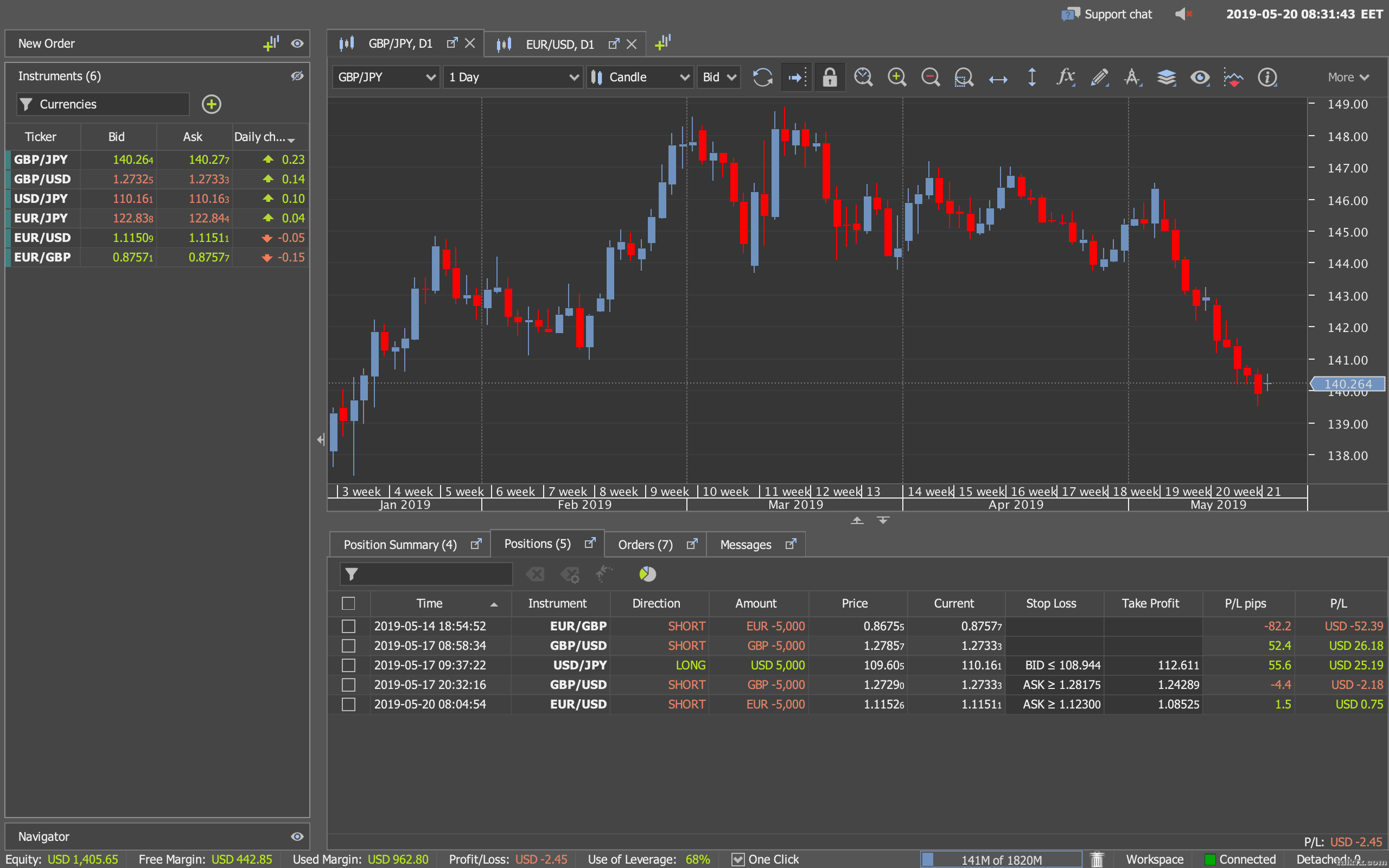Sort positions by P/L pips column
Screen dimensions: 1389x868
tap(1248, 603)
